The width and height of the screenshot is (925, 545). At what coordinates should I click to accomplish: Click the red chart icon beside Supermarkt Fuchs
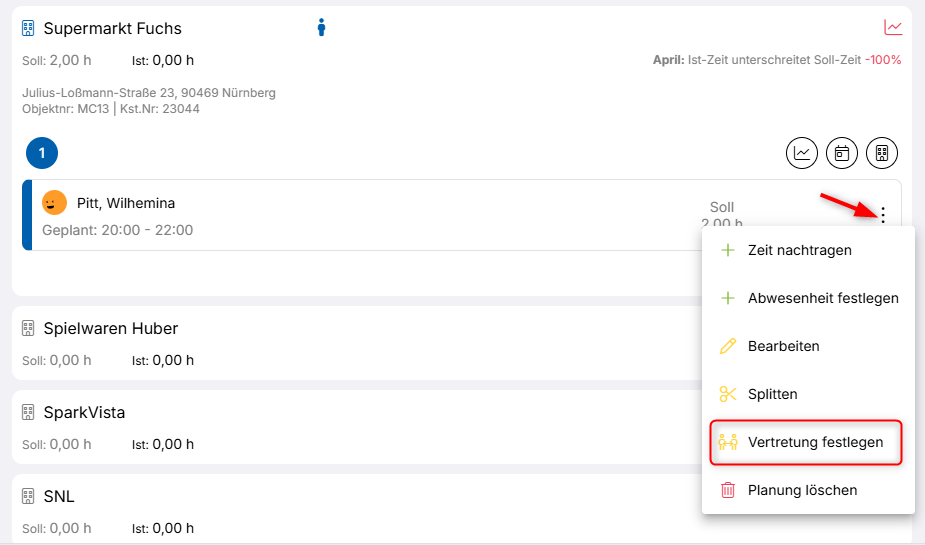(893, 27)
